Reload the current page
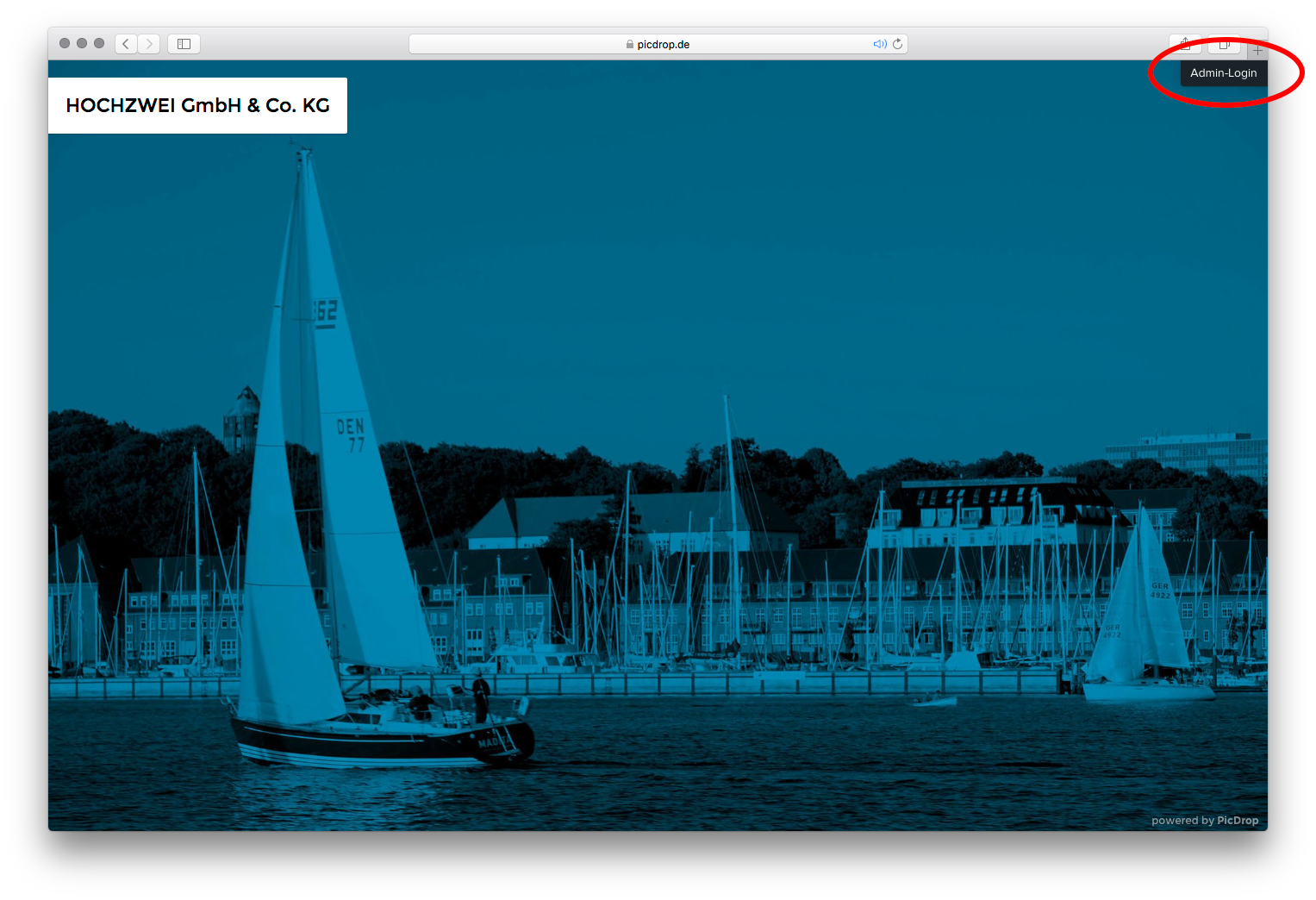The height and width of the screenshot is (900, 1316). [x=898, y=44]
